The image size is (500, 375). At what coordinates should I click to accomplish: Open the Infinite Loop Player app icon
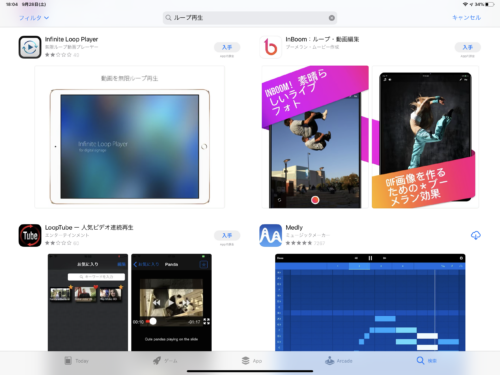point(30,47)
